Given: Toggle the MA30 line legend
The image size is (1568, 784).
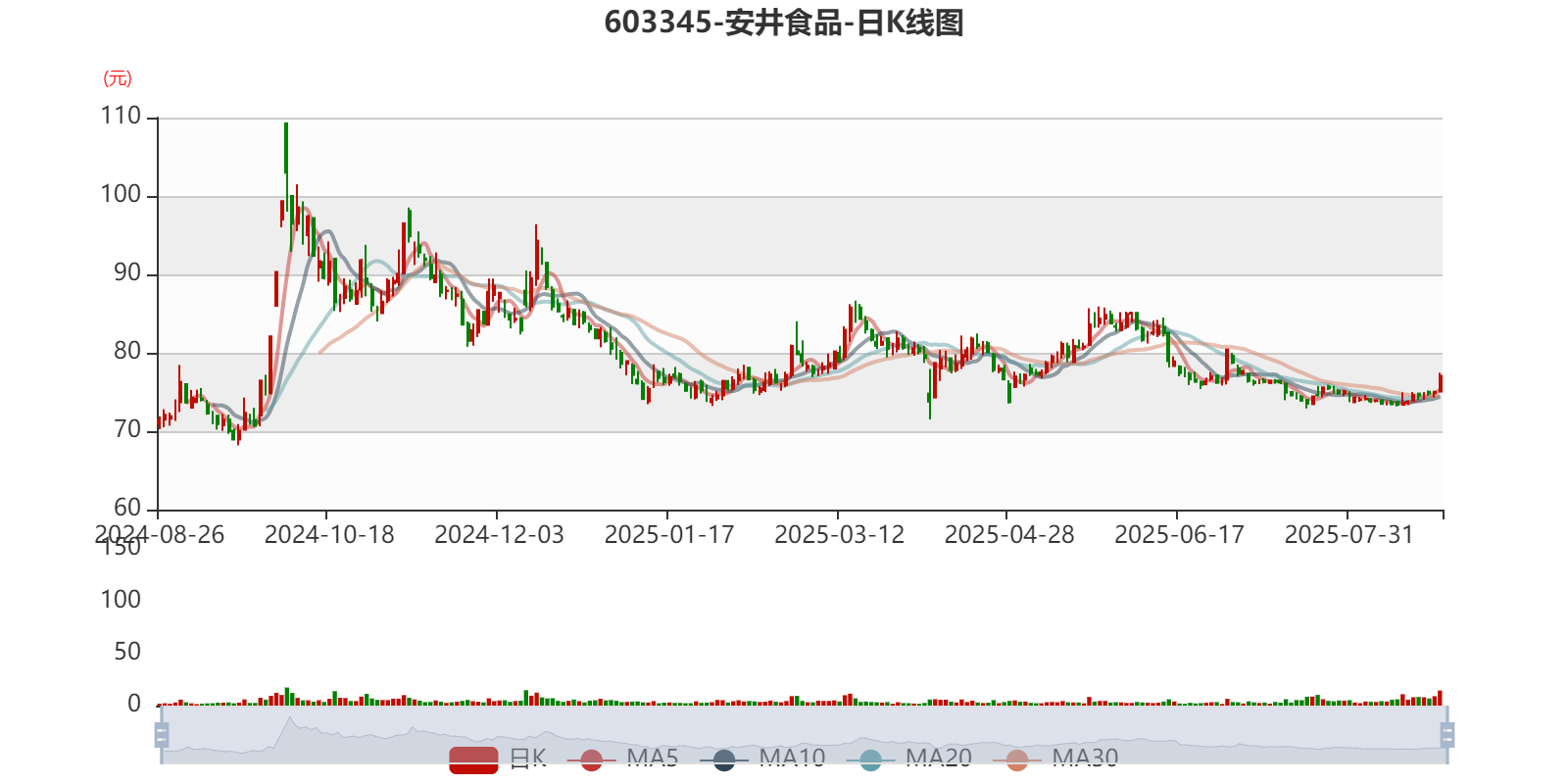Looking at the screenshot, I should click(1055, 759).
